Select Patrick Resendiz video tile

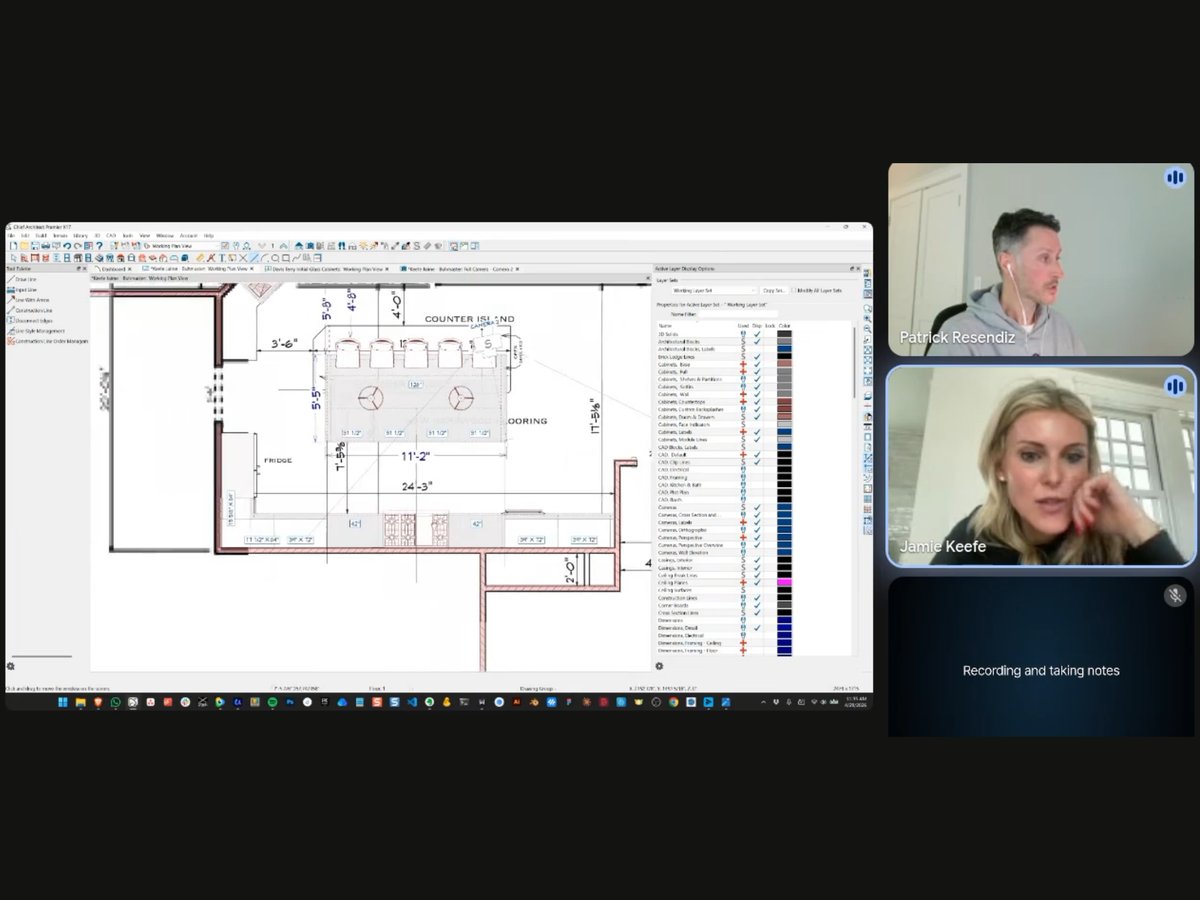click(1041, 259)
